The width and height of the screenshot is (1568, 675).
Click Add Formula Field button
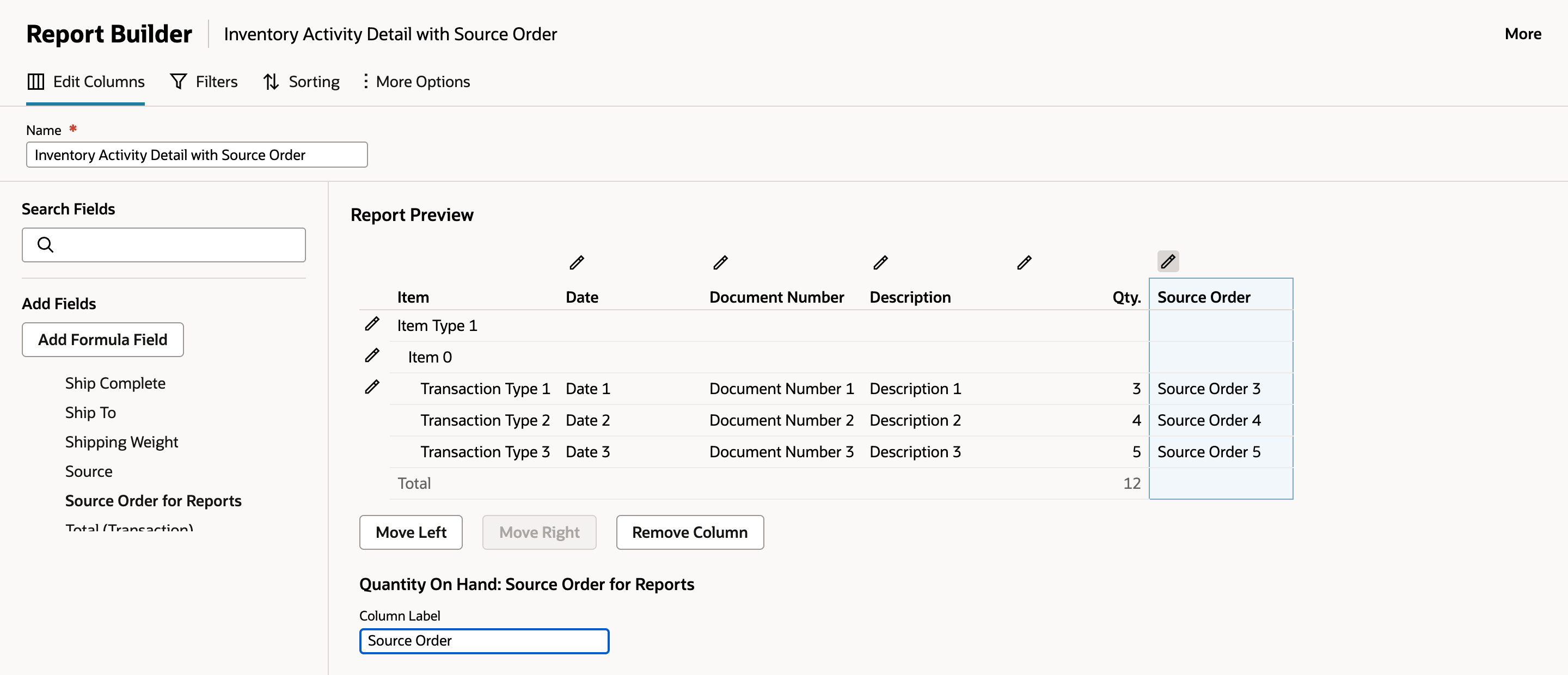tap(103, 340)
